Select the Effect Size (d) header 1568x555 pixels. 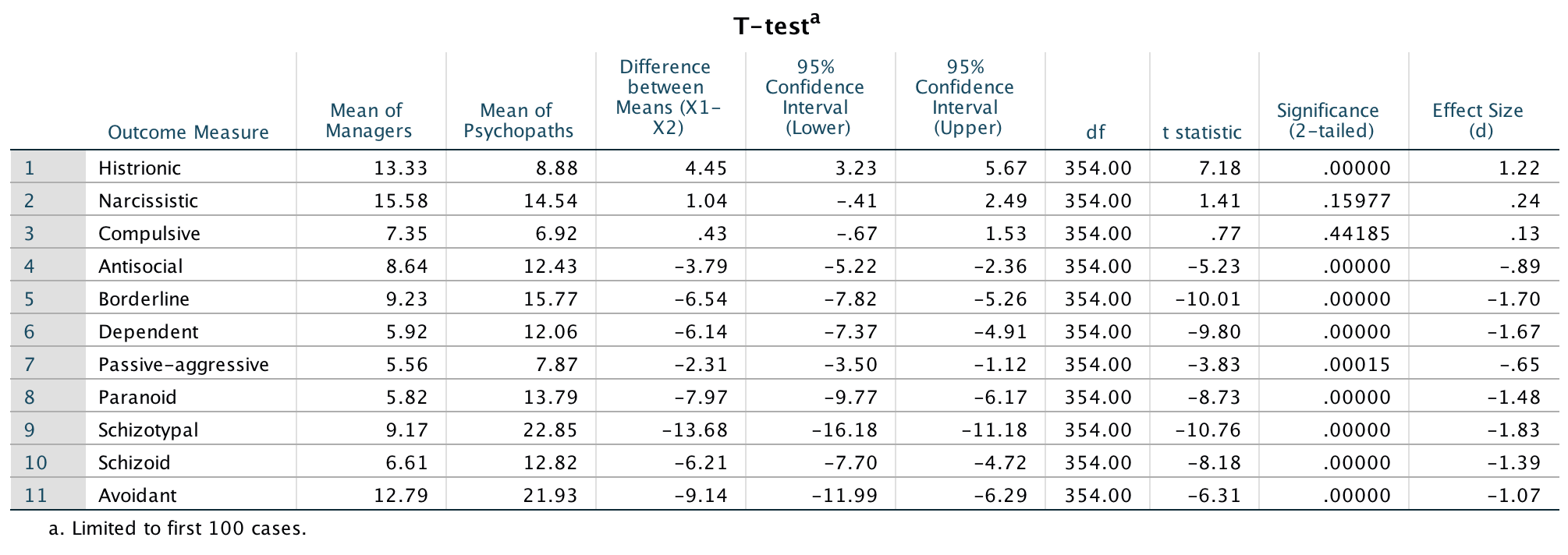point(1478,121)
